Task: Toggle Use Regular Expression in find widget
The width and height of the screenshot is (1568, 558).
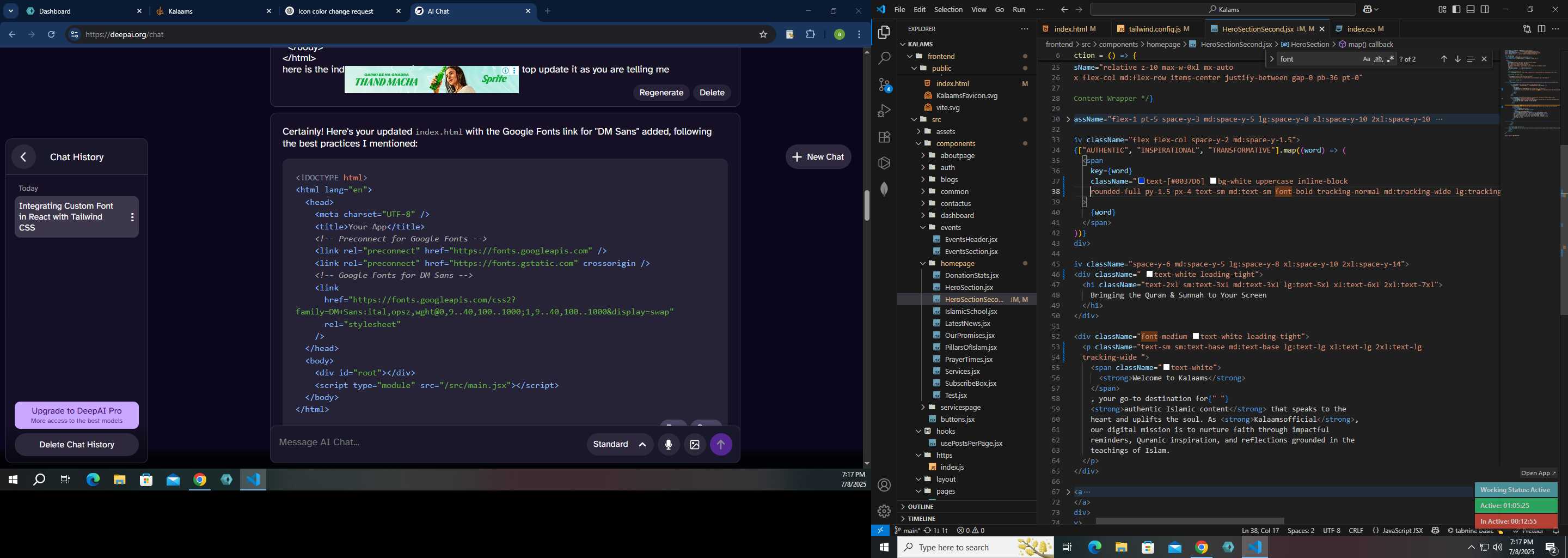Action: [x=1391, y=59]
